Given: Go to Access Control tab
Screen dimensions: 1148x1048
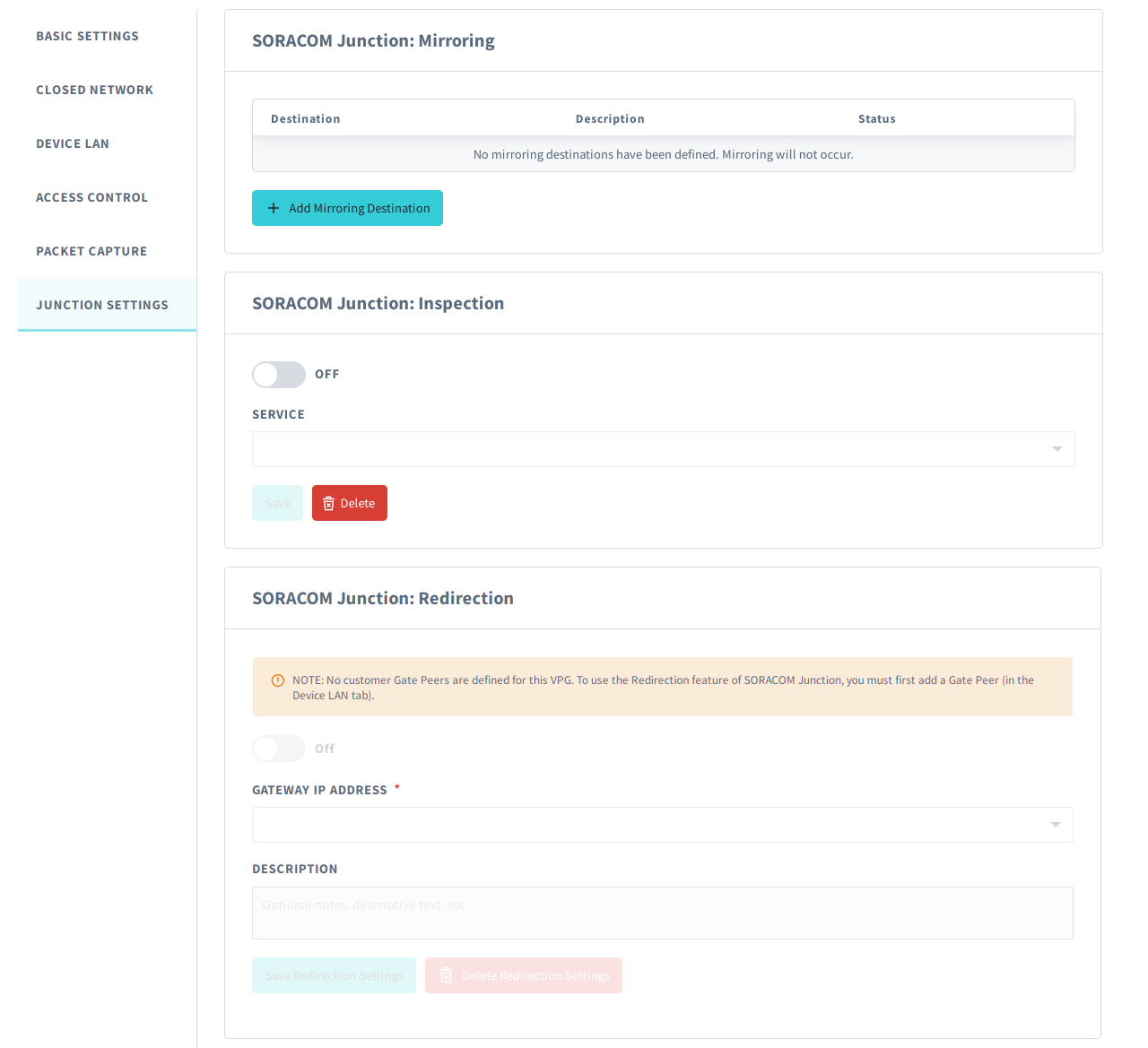Looking at the screenshot, I should coord(92,197).
